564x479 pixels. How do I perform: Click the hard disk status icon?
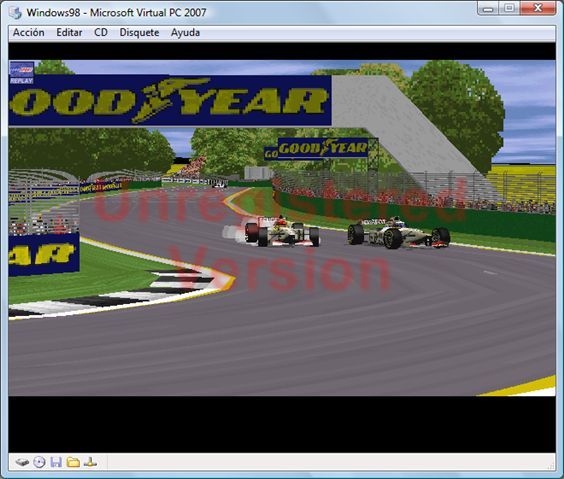tap(22, 462)
